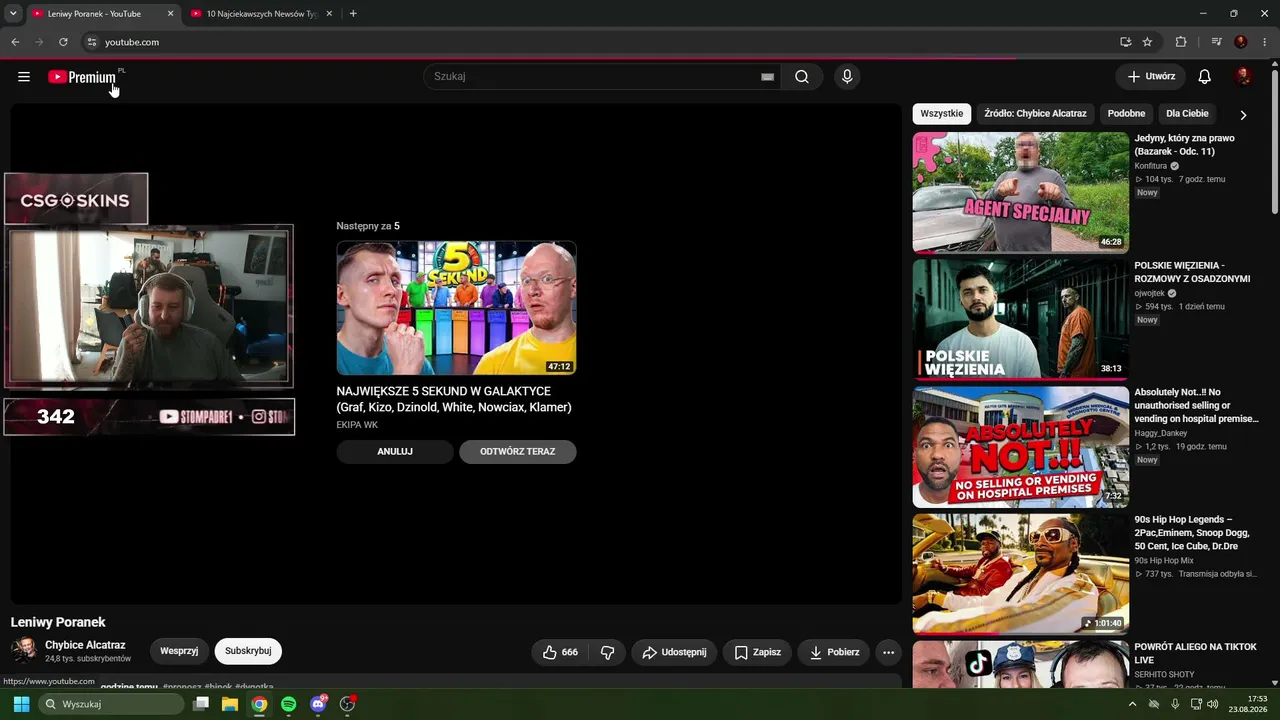The width and height of the screenshot is (1280, 720).
Task: Open Task View on the taskbar
Action: coord(201,704)
